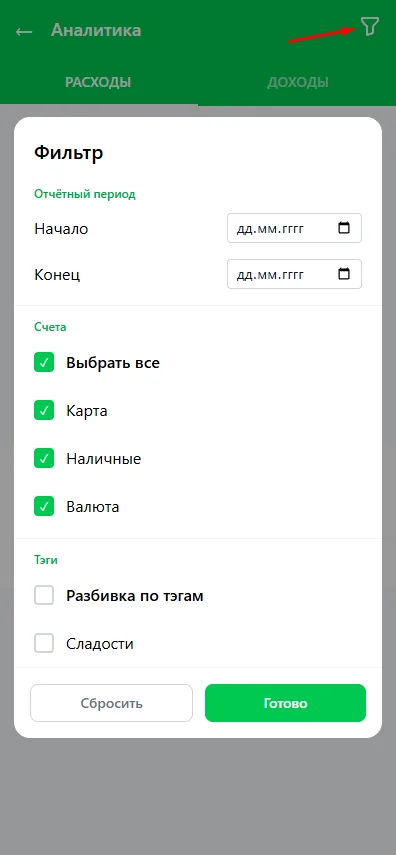Click the Фильтр dialog heading

click(x=69, y=153)
